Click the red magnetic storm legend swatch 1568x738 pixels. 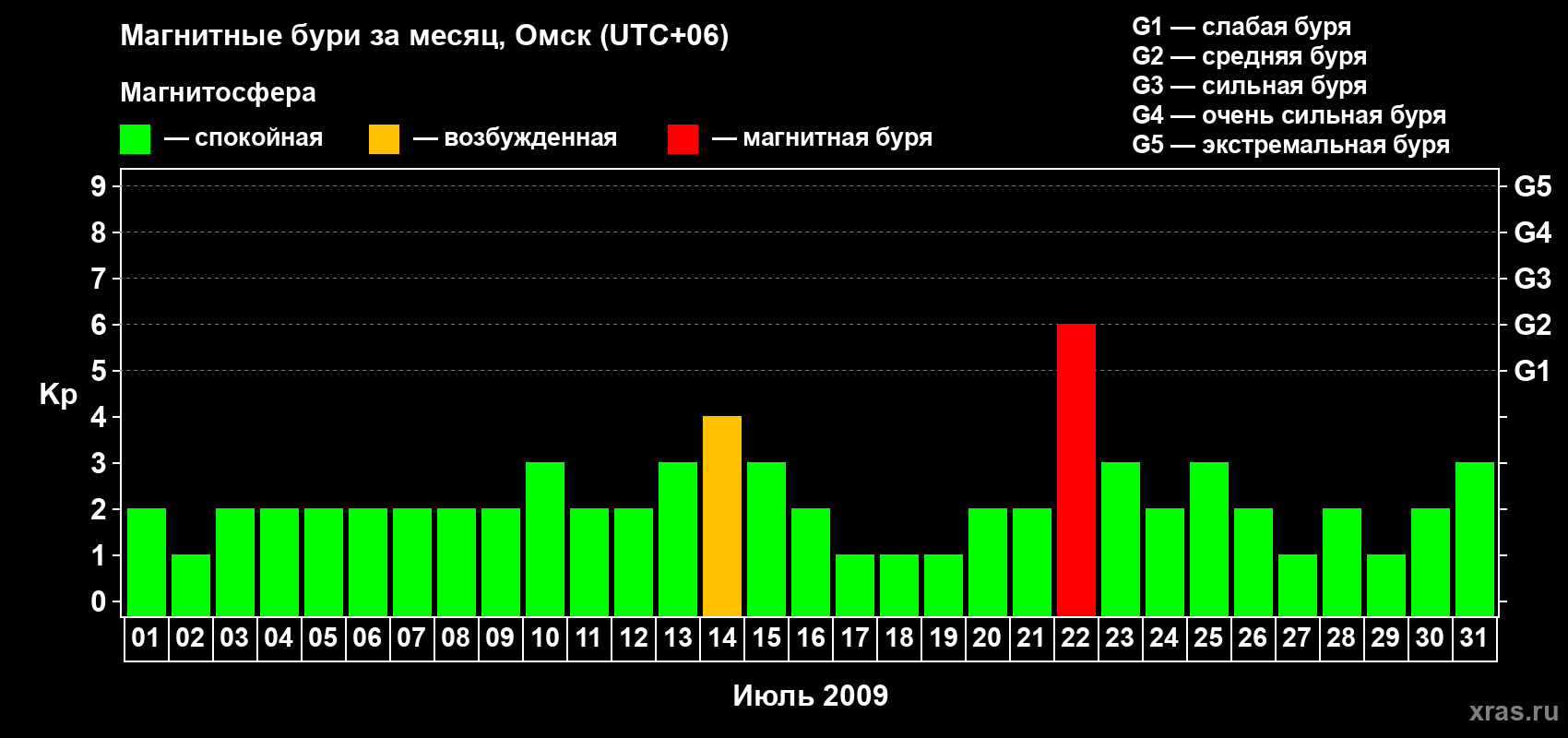(683, 139)
